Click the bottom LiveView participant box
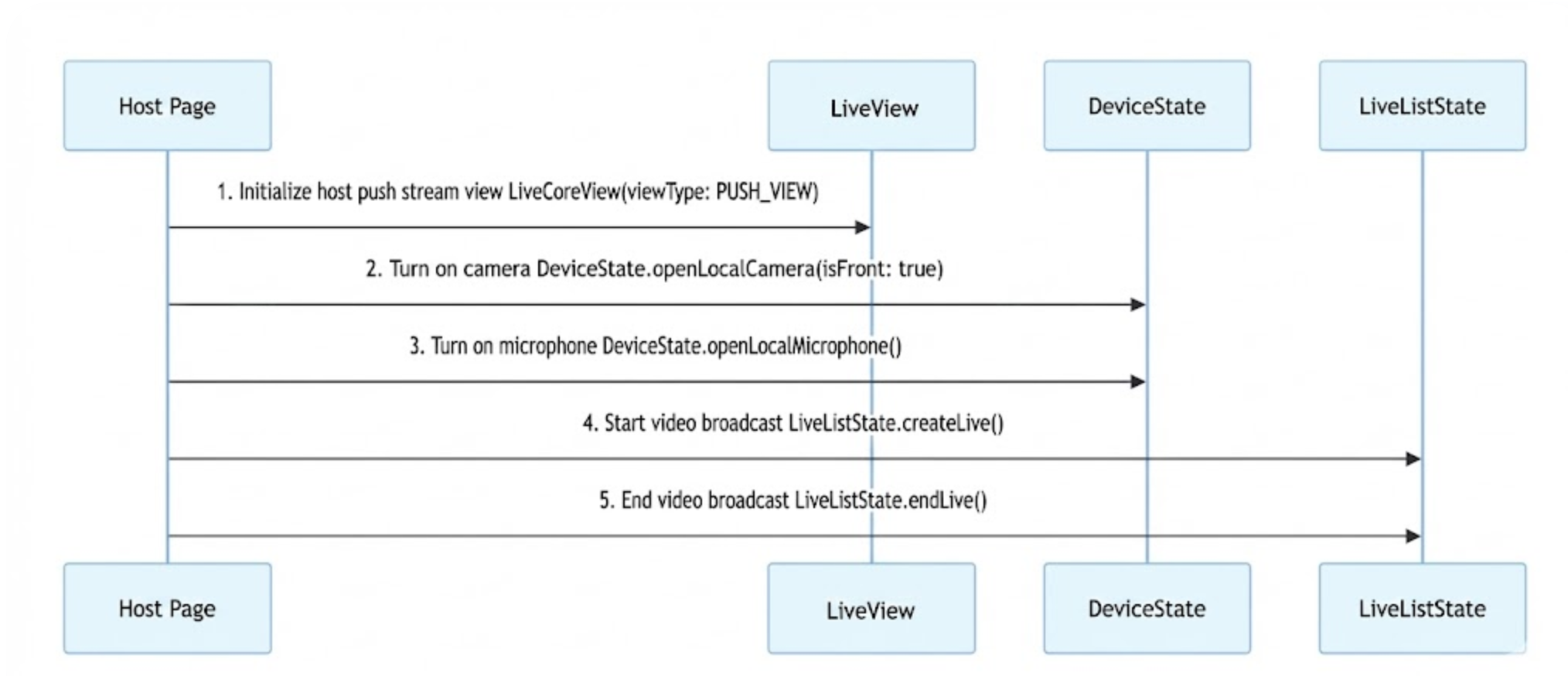This screenshot has height=676, width=1568. point(871,609)
